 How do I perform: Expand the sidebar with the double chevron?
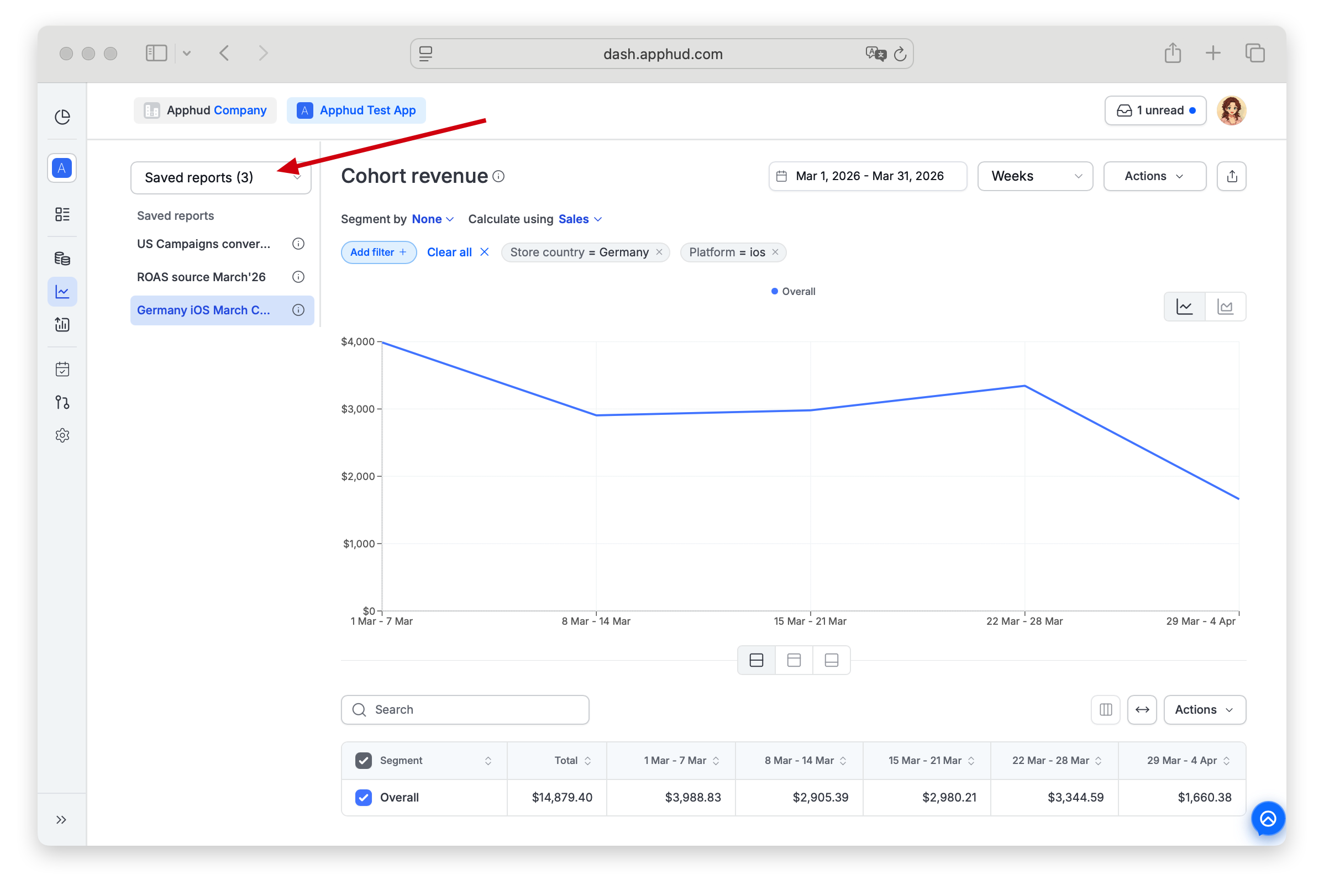coord(61,820)
